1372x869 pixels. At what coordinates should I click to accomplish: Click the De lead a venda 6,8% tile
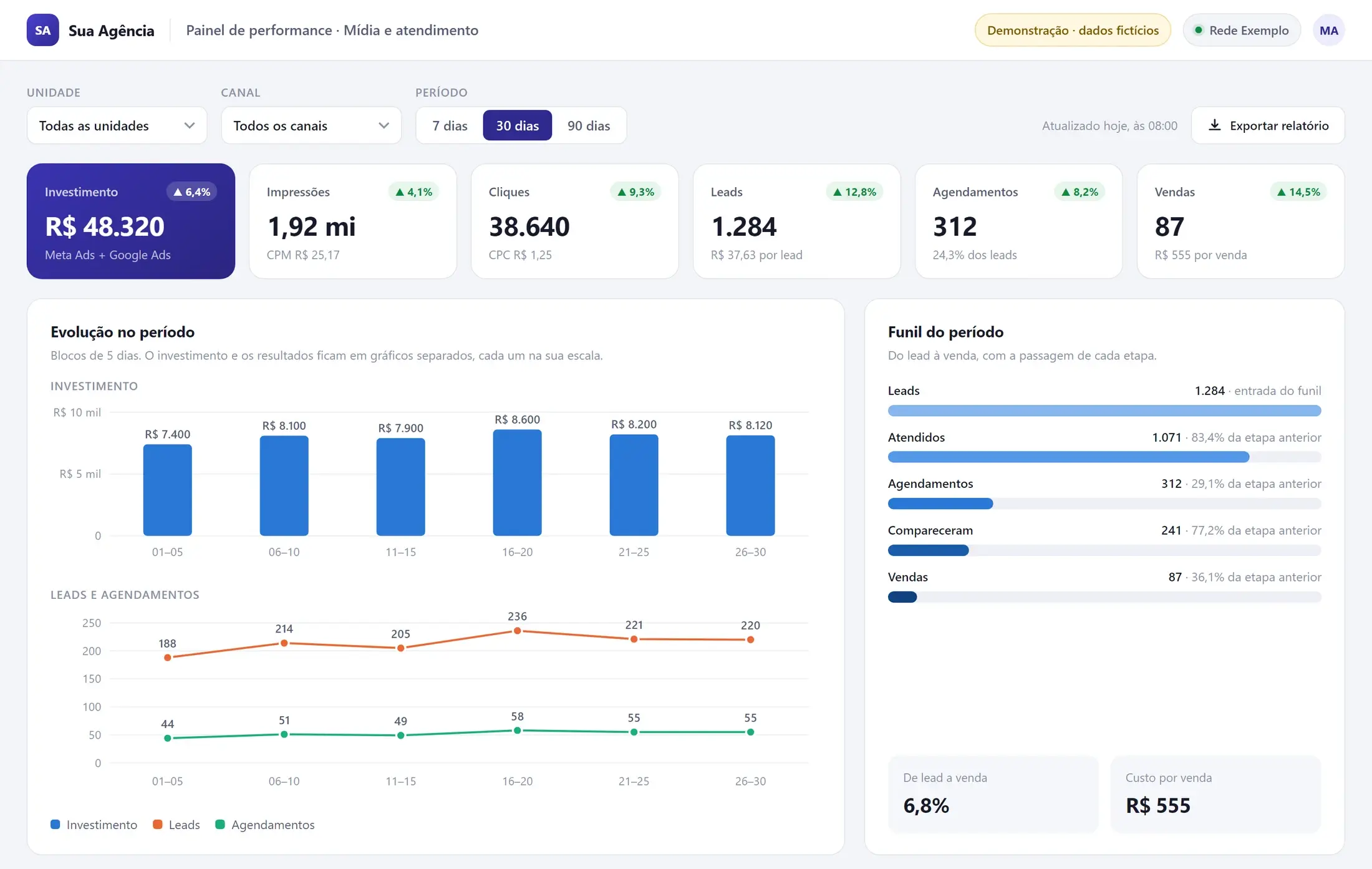(x=993, y=794)
